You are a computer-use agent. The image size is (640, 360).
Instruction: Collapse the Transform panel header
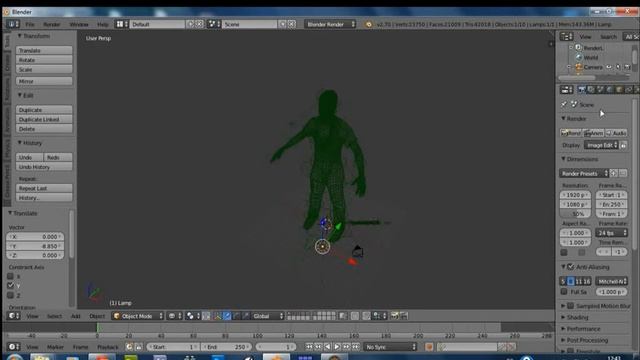pos(34,36)
